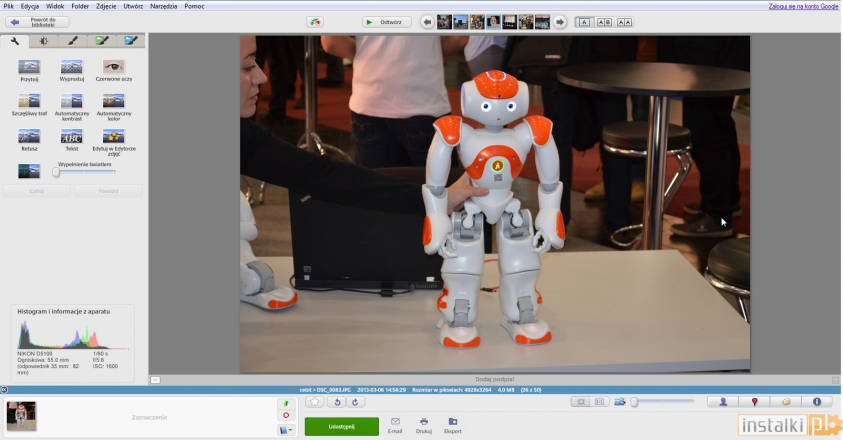Screen dimensions: 843x440
Task: Collapse the caption bar below the photo
Action: click(x=155, y=380)
